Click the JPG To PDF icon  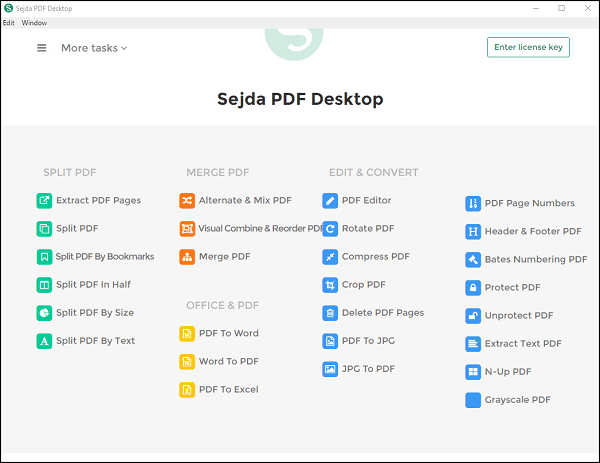(330, 369)
